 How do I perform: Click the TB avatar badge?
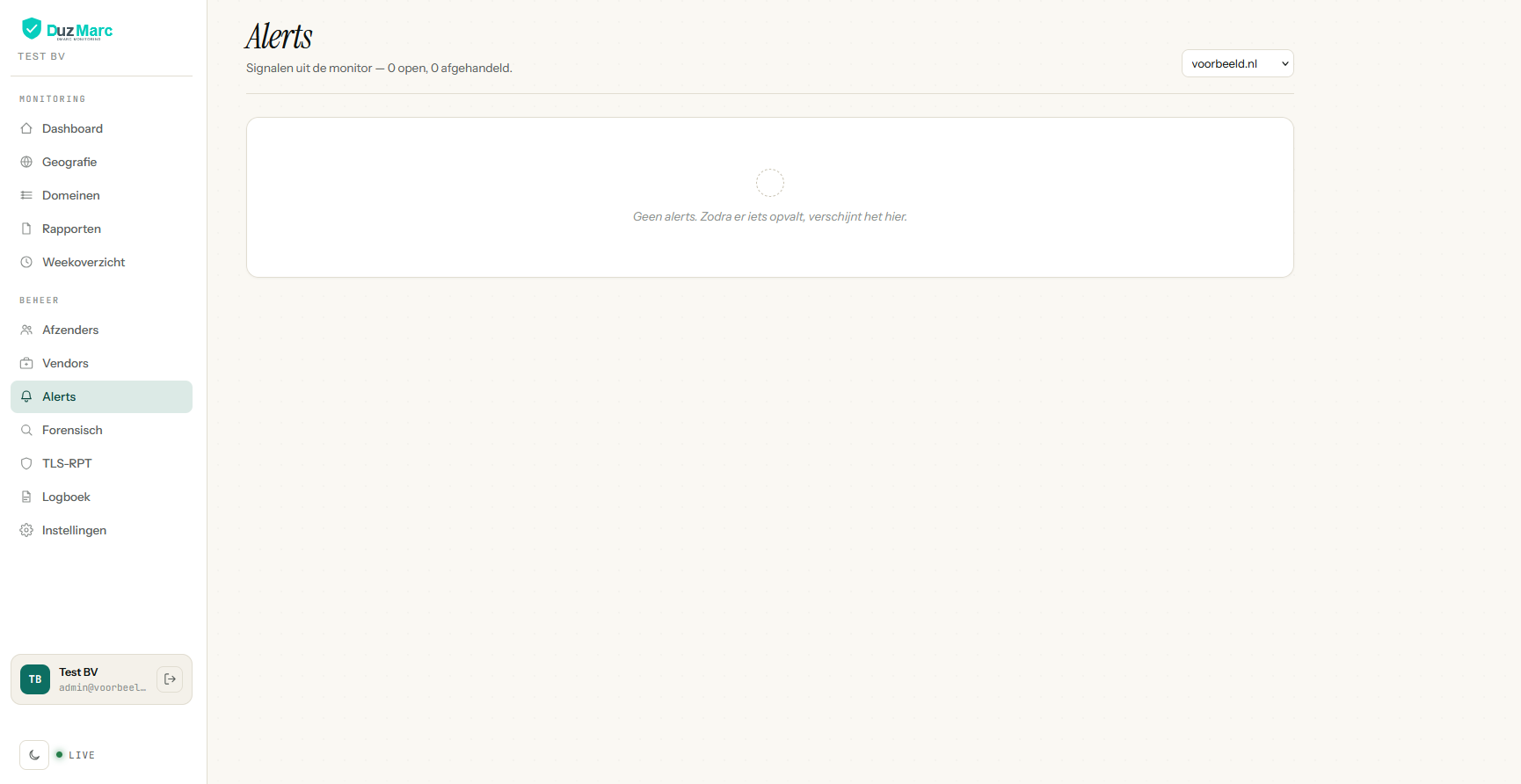(35, 679)
